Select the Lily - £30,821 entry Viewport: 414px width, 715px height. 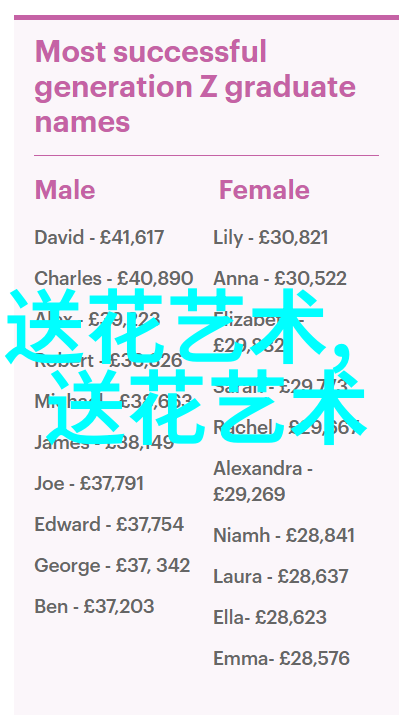[270, 238]
